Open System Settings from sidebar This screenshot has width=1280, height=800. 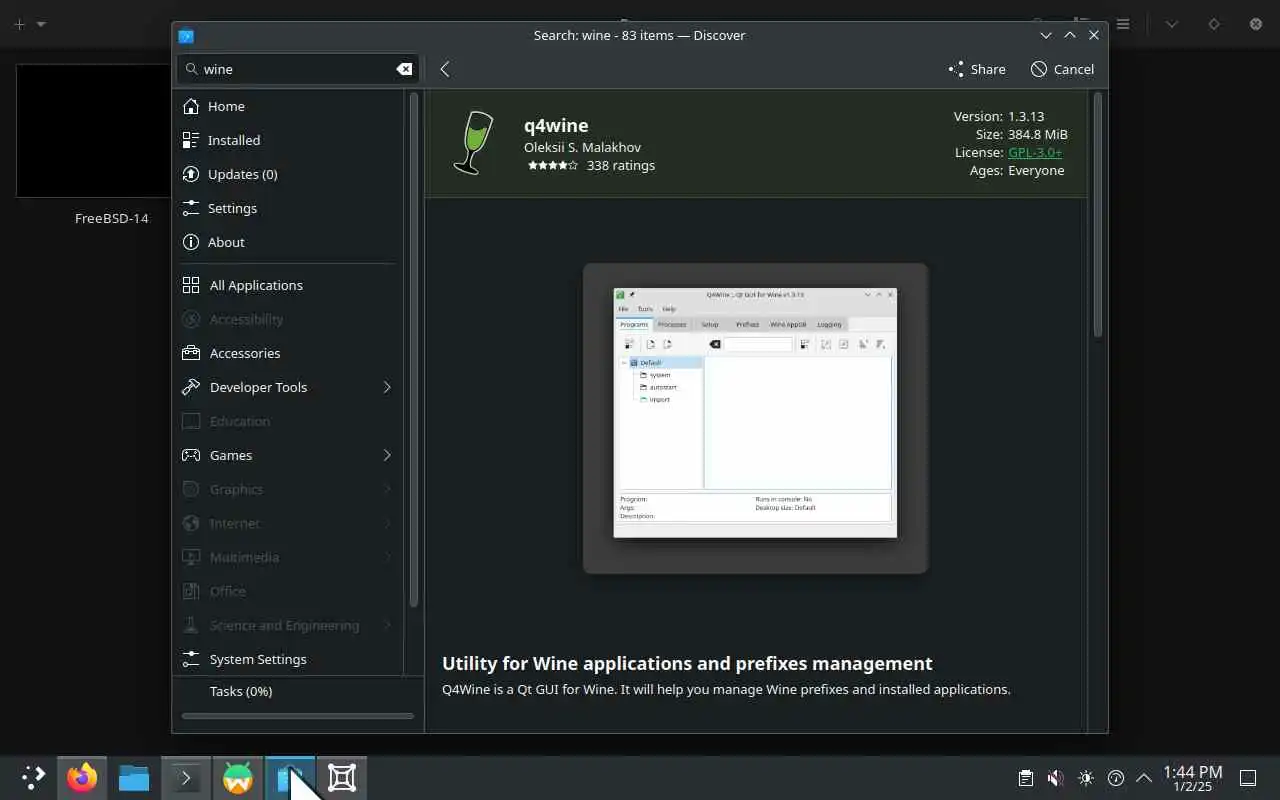(x=290, y=659)
